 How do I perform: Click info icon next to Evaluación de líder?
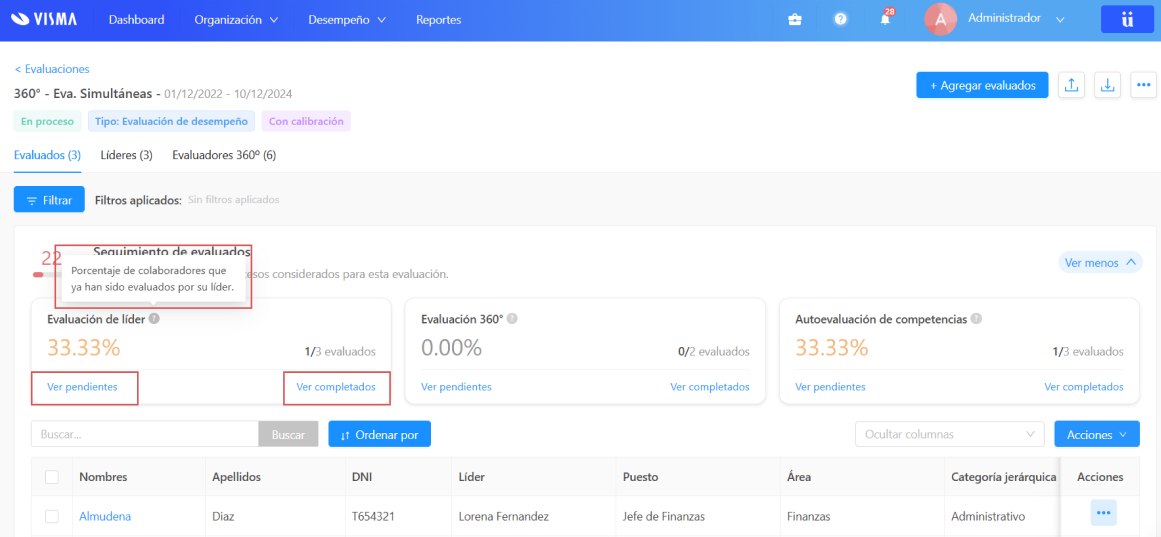[x=153, y=319]
